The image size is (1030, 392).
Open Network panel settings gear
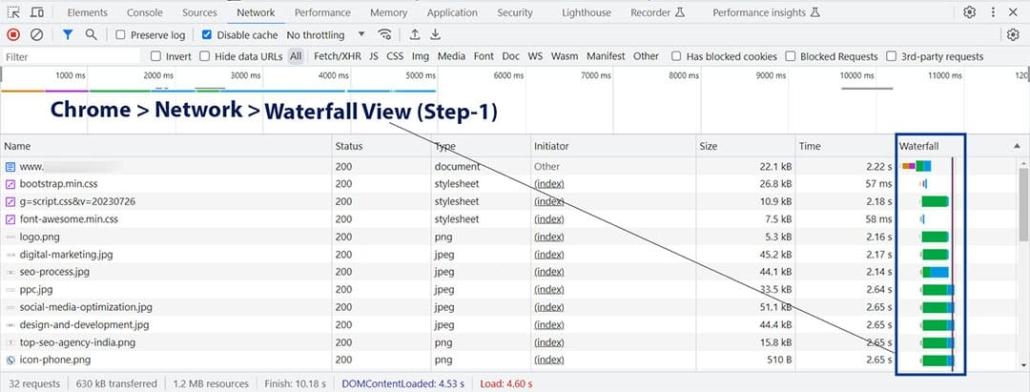coord(1013,35)
